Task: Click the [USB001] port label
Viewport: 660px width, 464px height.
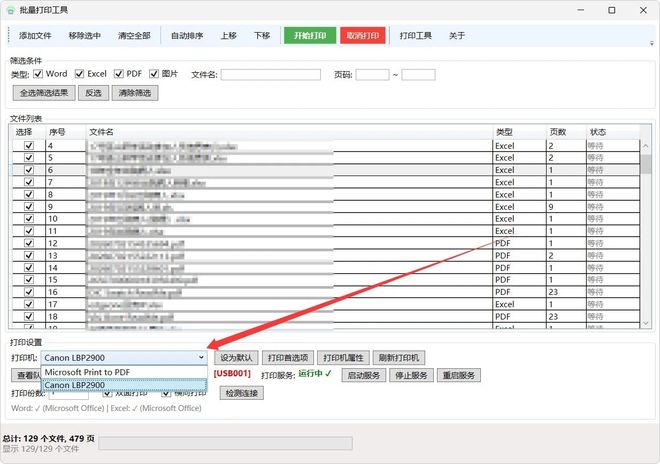Action: point(232,374)
